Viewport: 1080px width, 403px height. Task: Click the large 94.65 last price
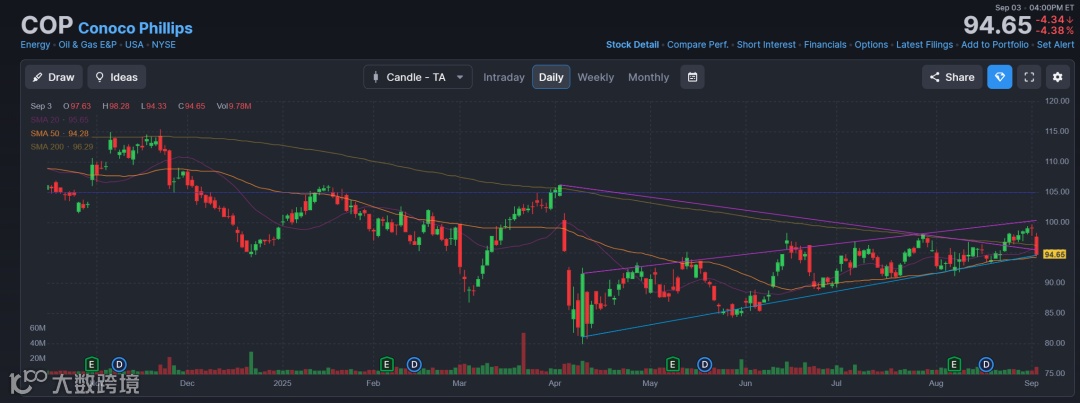click(997, 25)
